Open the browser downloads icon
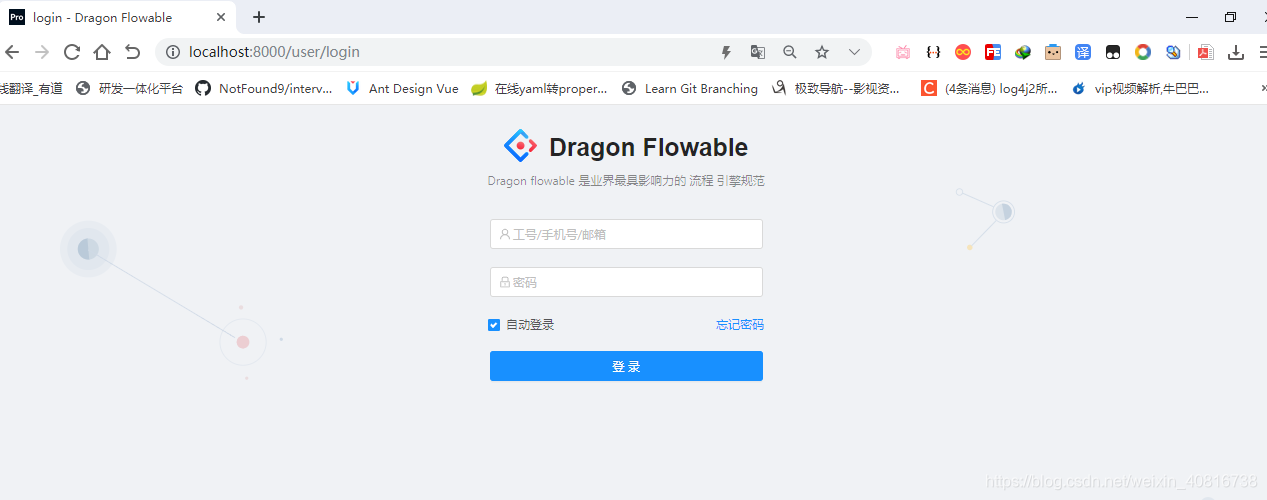This screenshot has height=500, width=1267. (1236, 52)
